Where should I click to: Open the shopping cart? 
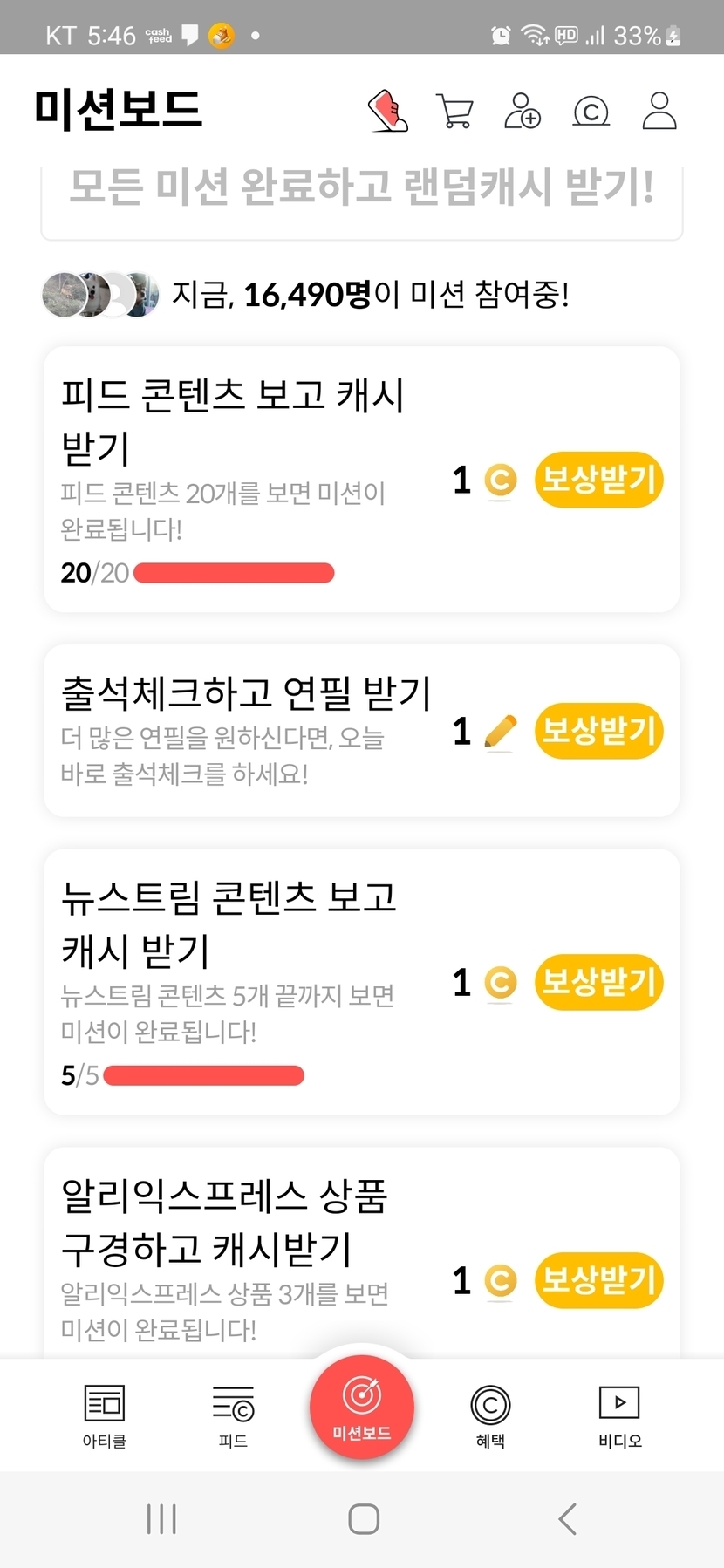pos(454,112)
